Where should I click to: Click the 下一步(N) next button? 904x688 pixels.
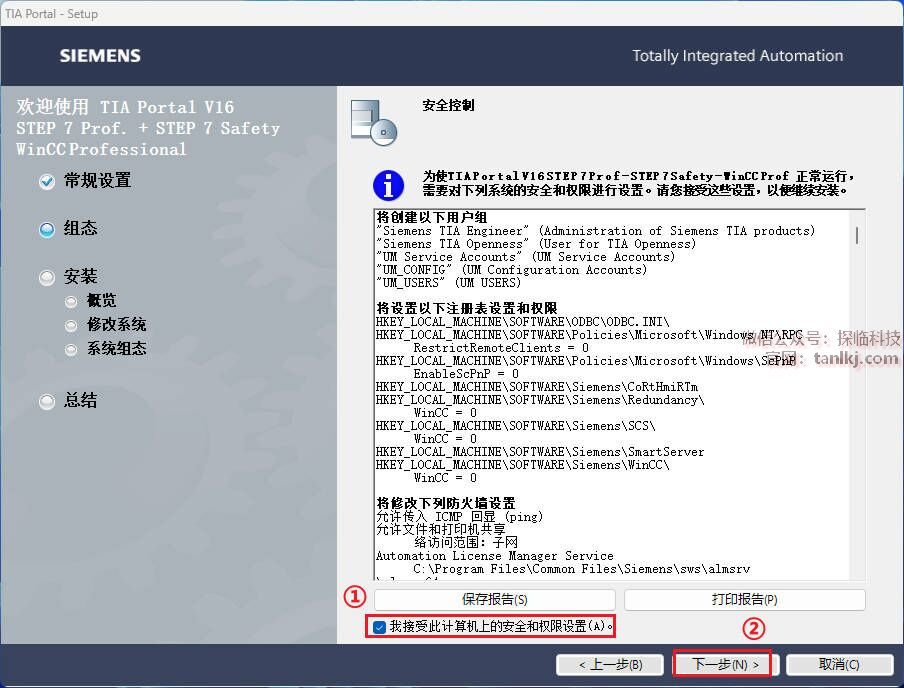point(725,664)
